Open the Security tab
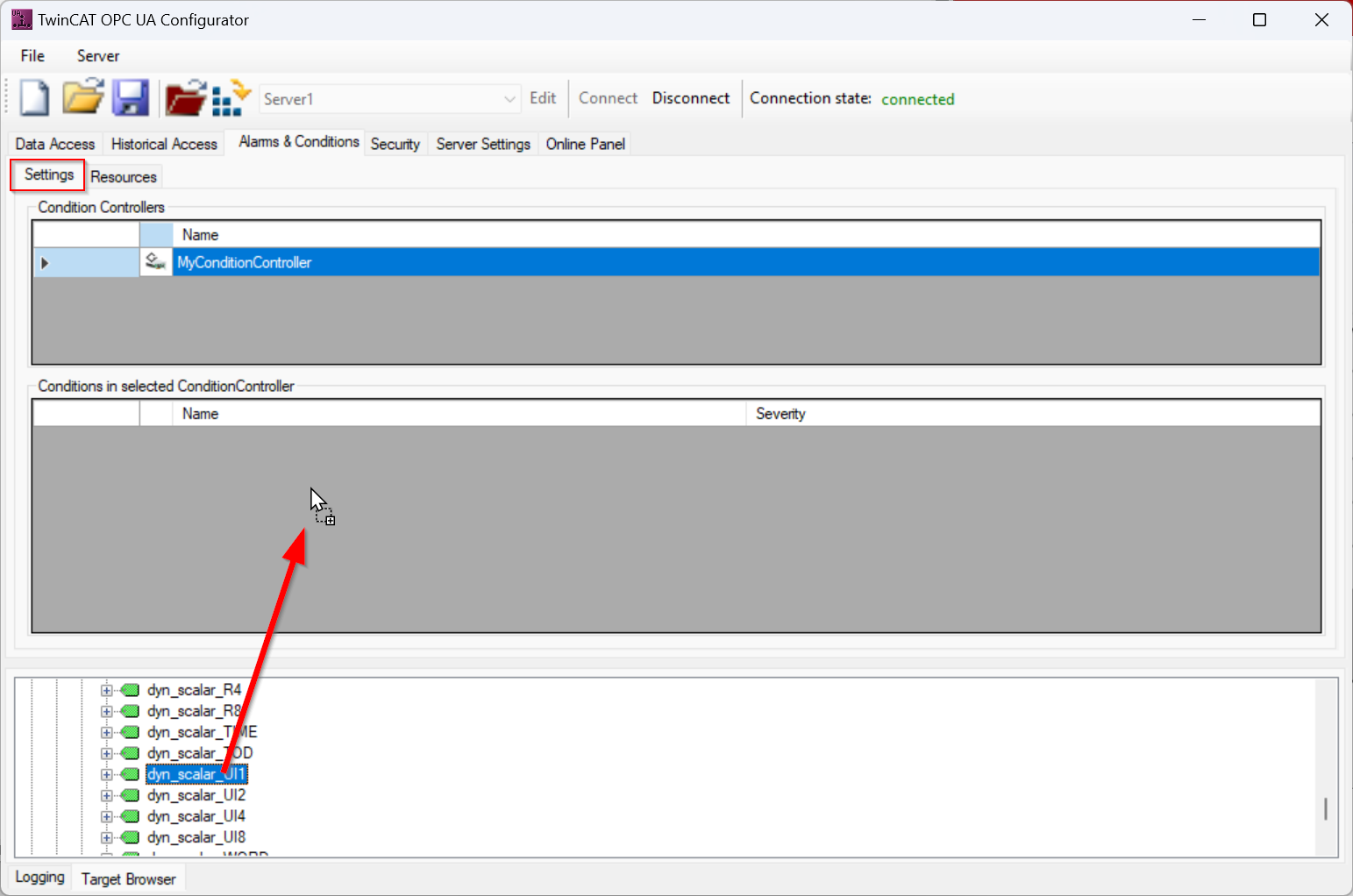Screen dimensions: 1353x896 395,144
